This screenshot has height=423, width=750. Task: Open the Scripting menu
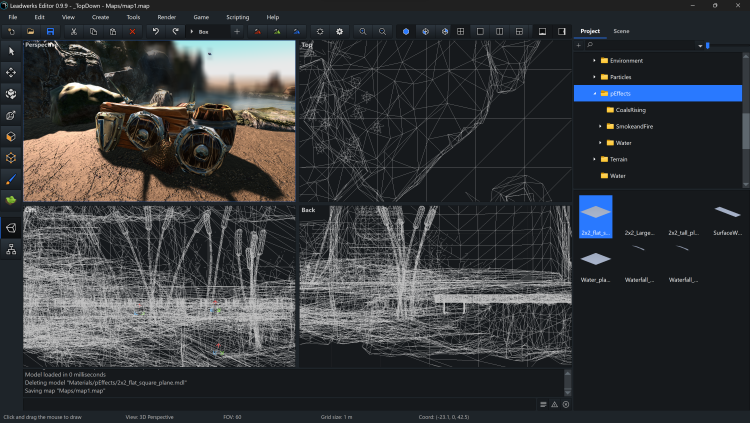point(237,17)
